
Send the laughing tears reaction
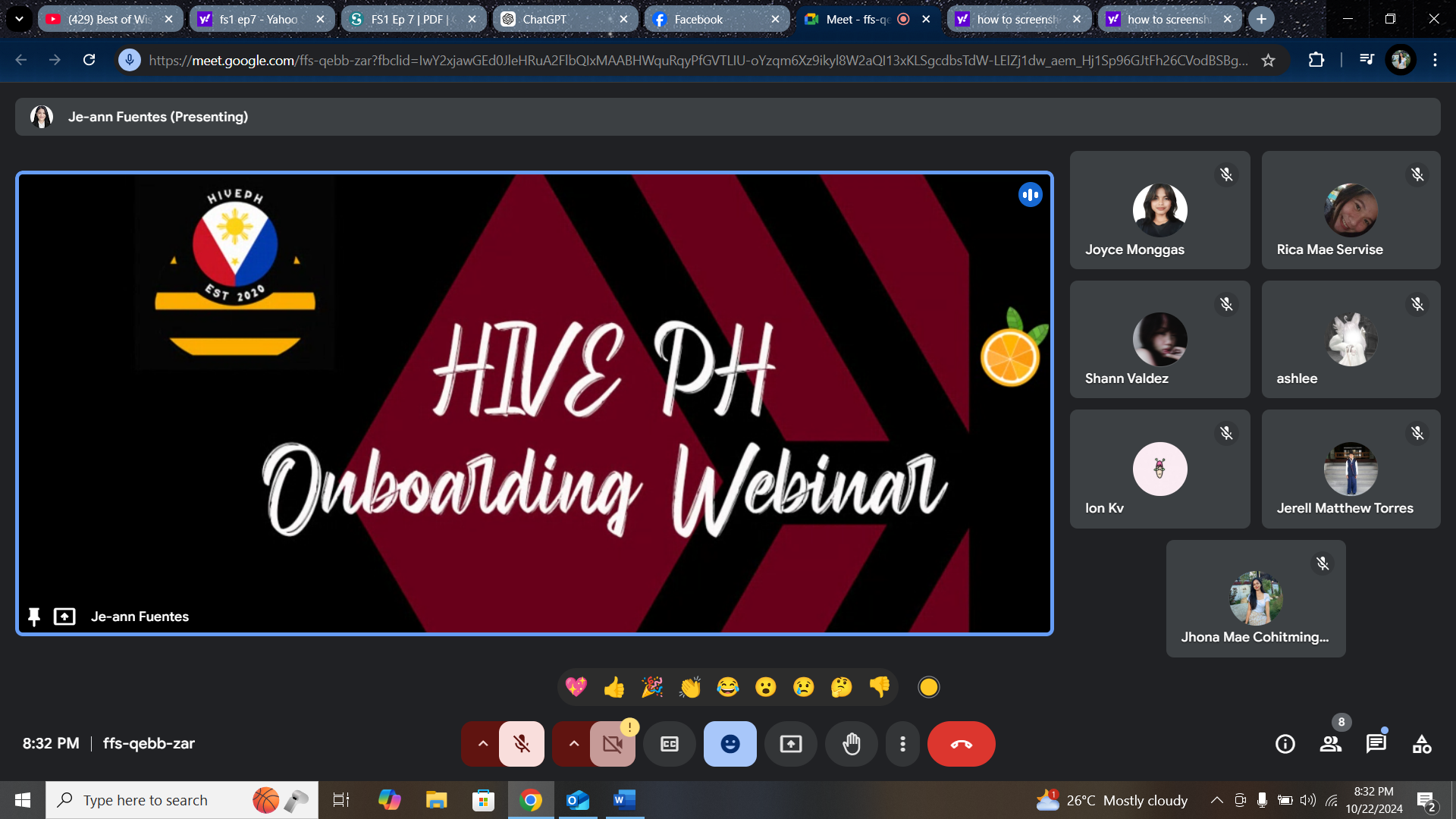[x=728, y=687]
